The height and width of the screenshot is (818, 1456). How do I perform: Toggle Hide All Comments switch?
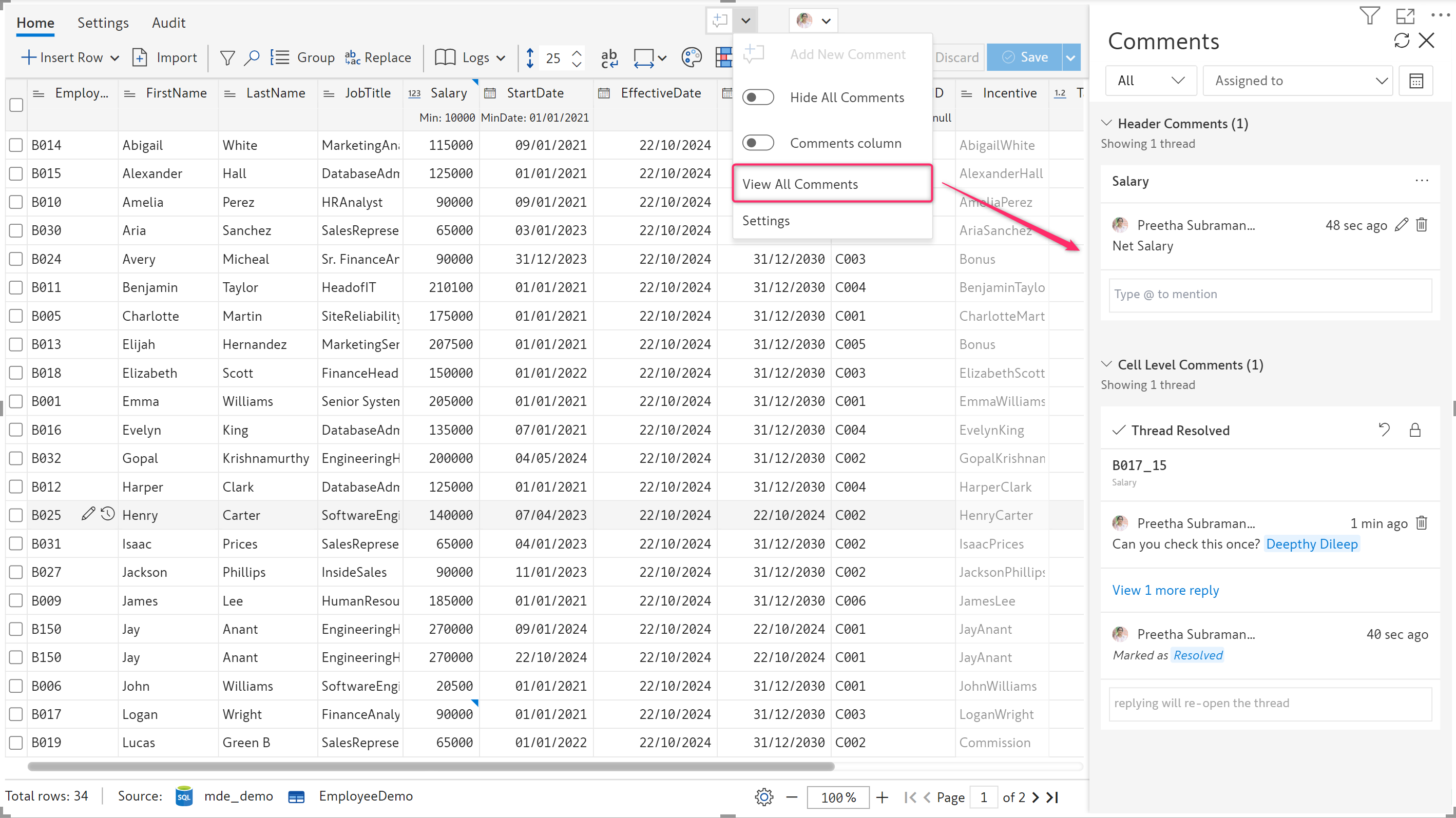(x=758, y=98)
